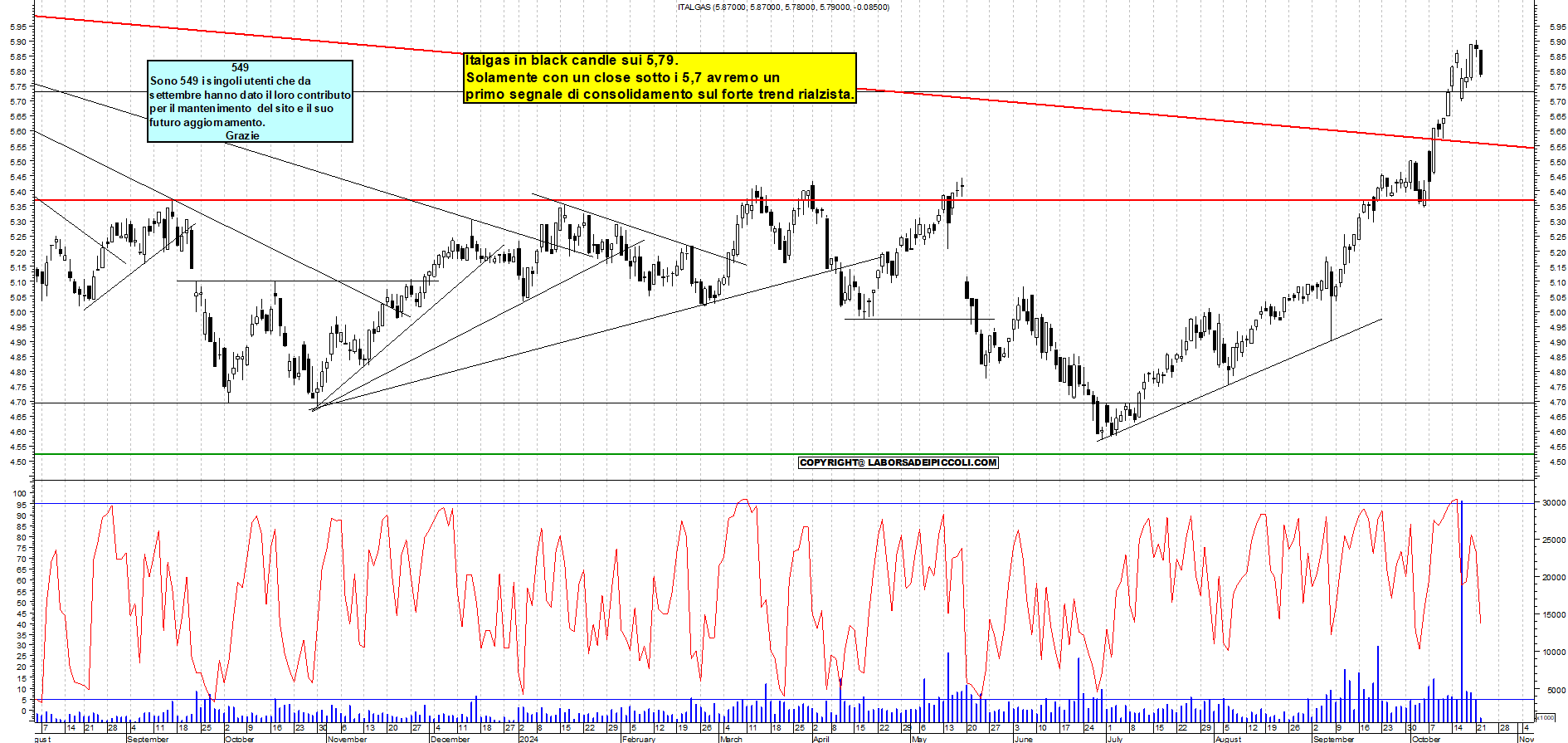
Task: Click the 'February' month label
Action: click(639, 739)
